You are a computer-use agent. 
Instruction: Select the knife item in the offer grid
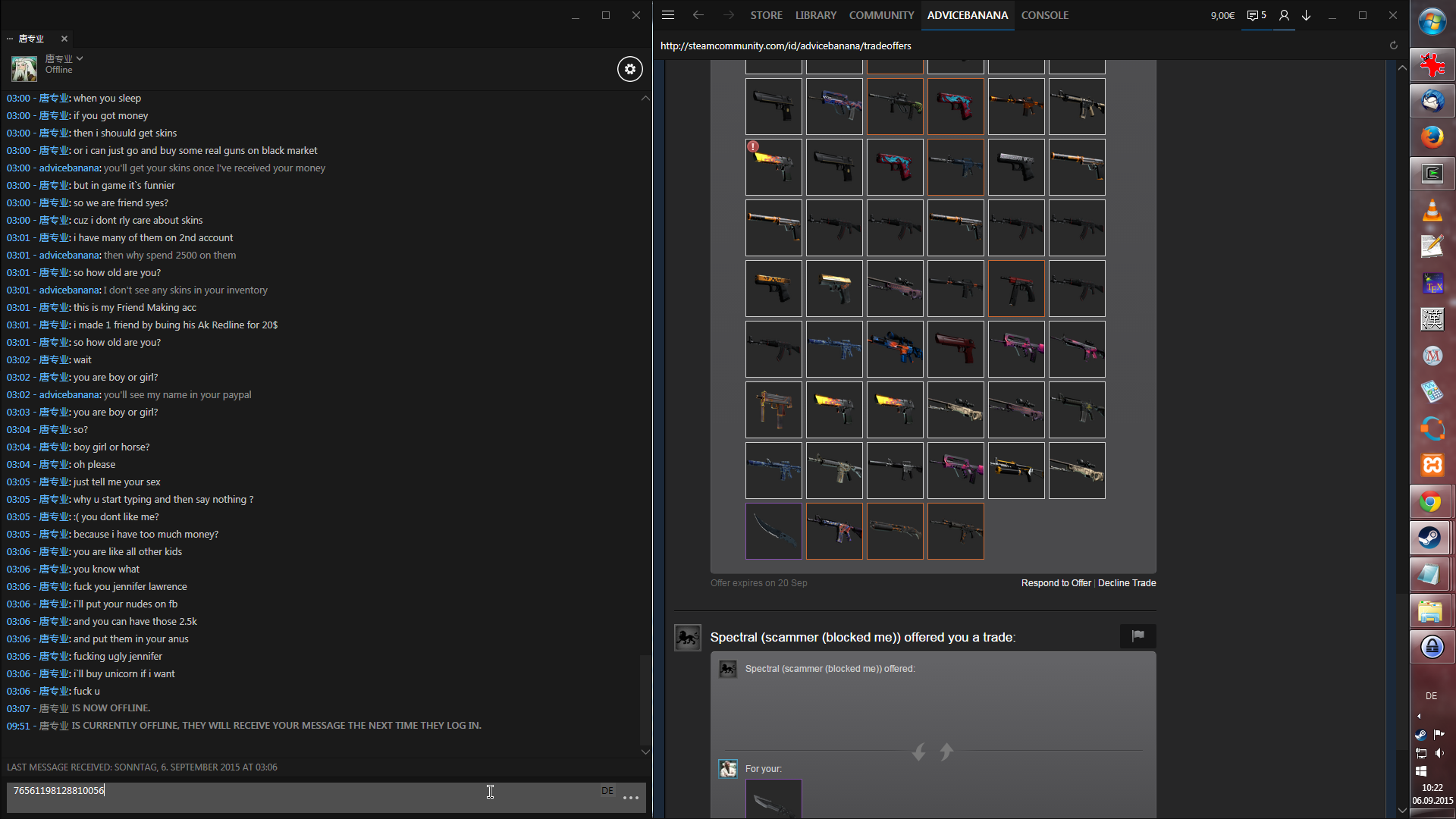pyautogui.click(x=773, y=532)
